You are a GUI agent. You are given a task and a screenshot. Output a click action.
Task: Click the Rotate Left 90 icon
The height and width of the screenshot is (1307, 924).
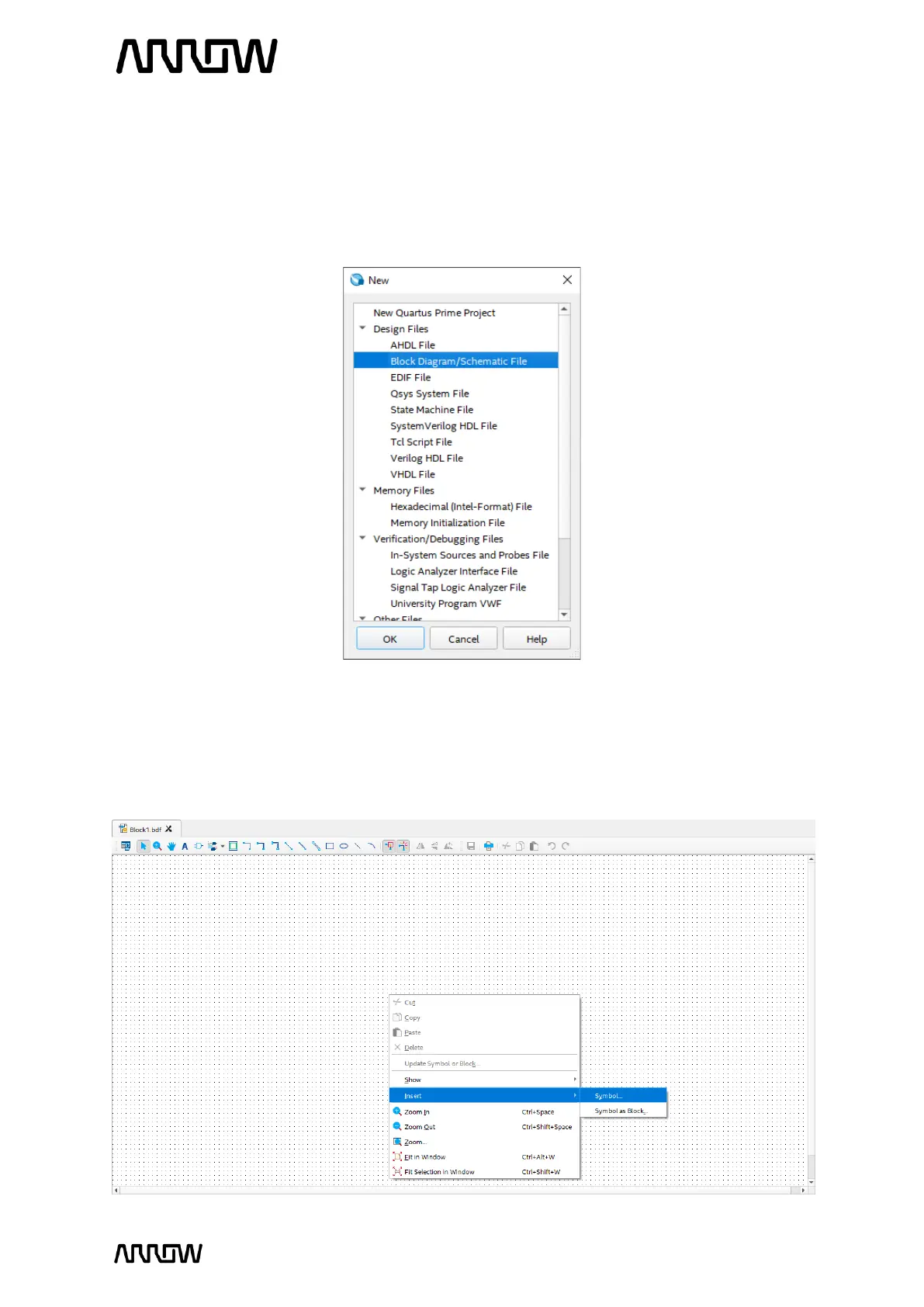point(448,846)
